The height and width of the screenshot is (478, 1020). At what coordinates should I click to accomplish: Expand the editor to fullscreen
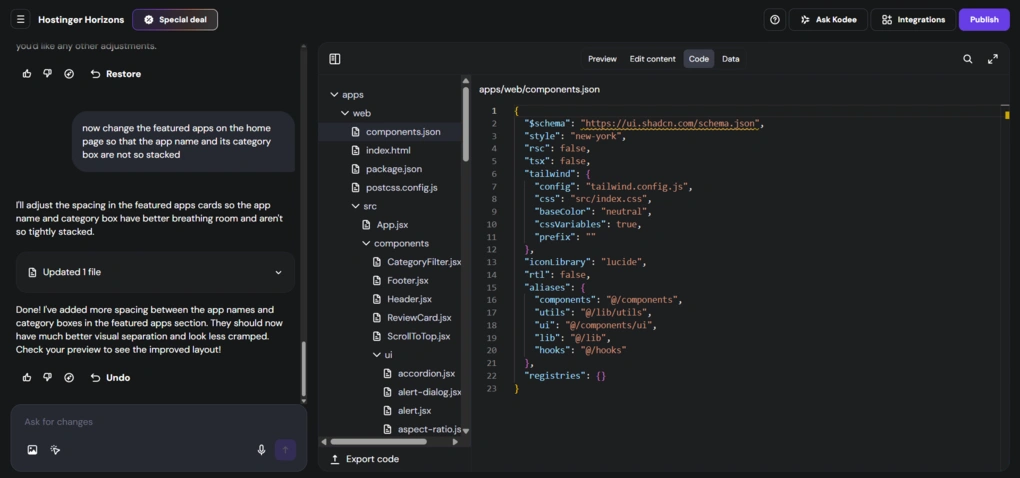993,59
